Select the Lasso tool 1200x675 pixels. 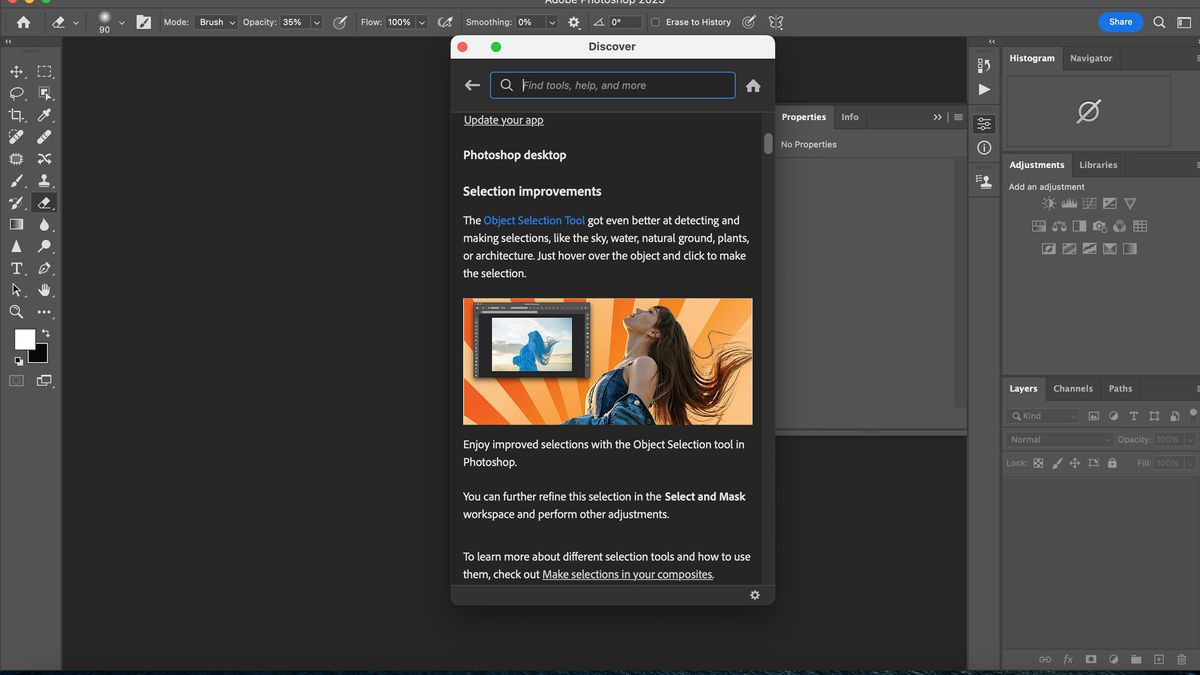(x=17, y=93)
